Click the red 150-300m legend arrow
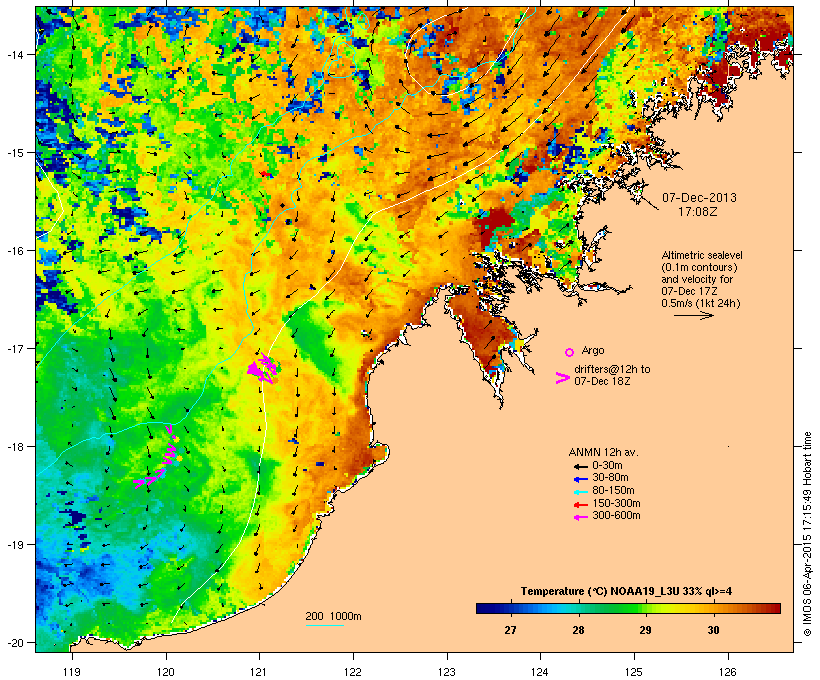 pos(581,504)
